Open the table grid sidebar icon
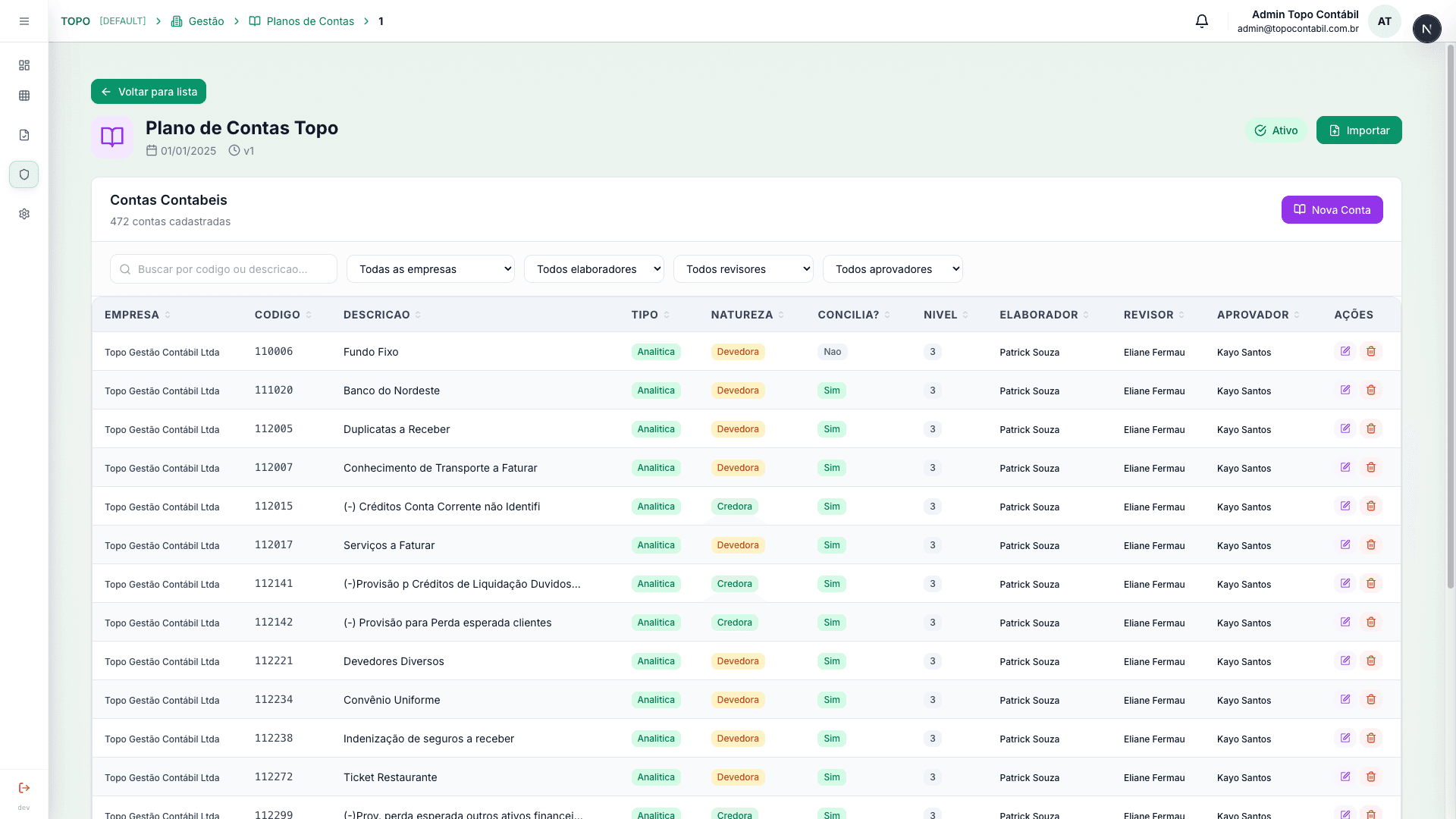This screenshot has height=819, width=1456. (24, 96)
